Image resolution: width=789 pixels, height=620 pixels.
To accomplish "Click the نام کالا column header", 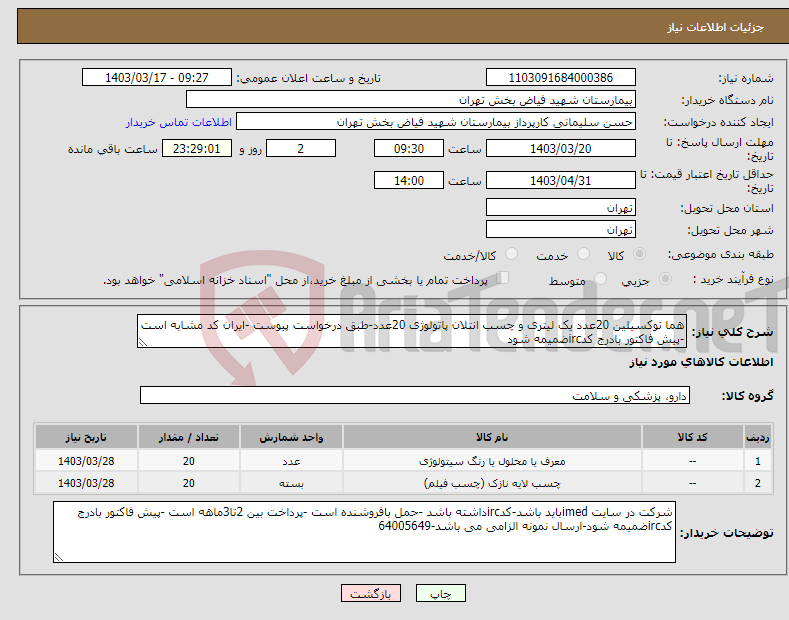I will pos(492,437).
